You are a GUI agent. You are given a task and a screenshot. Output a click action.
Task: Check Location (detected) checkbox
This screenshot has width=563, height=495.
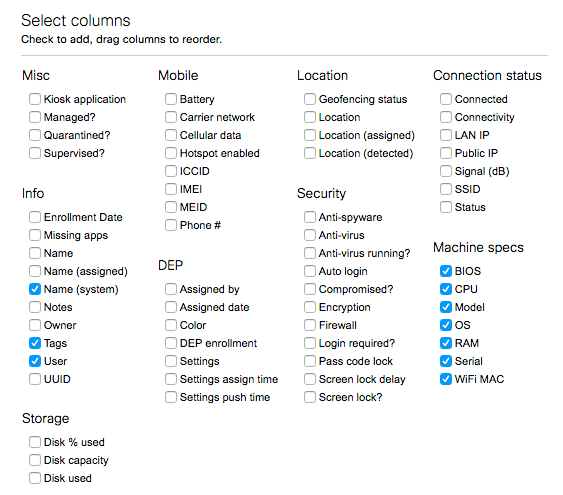click(310, 153)
